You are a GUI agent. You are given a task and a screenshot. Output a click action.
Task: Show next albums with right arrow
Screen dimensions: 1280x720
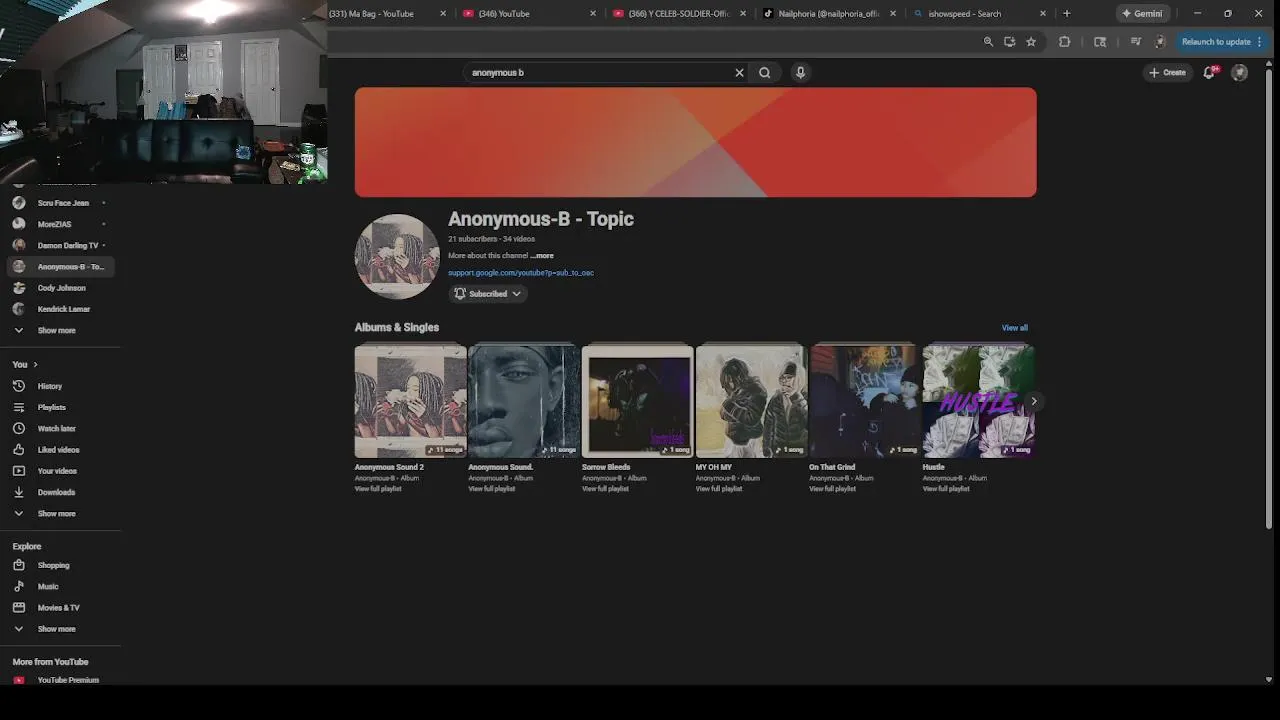(x=1034, y=401)
